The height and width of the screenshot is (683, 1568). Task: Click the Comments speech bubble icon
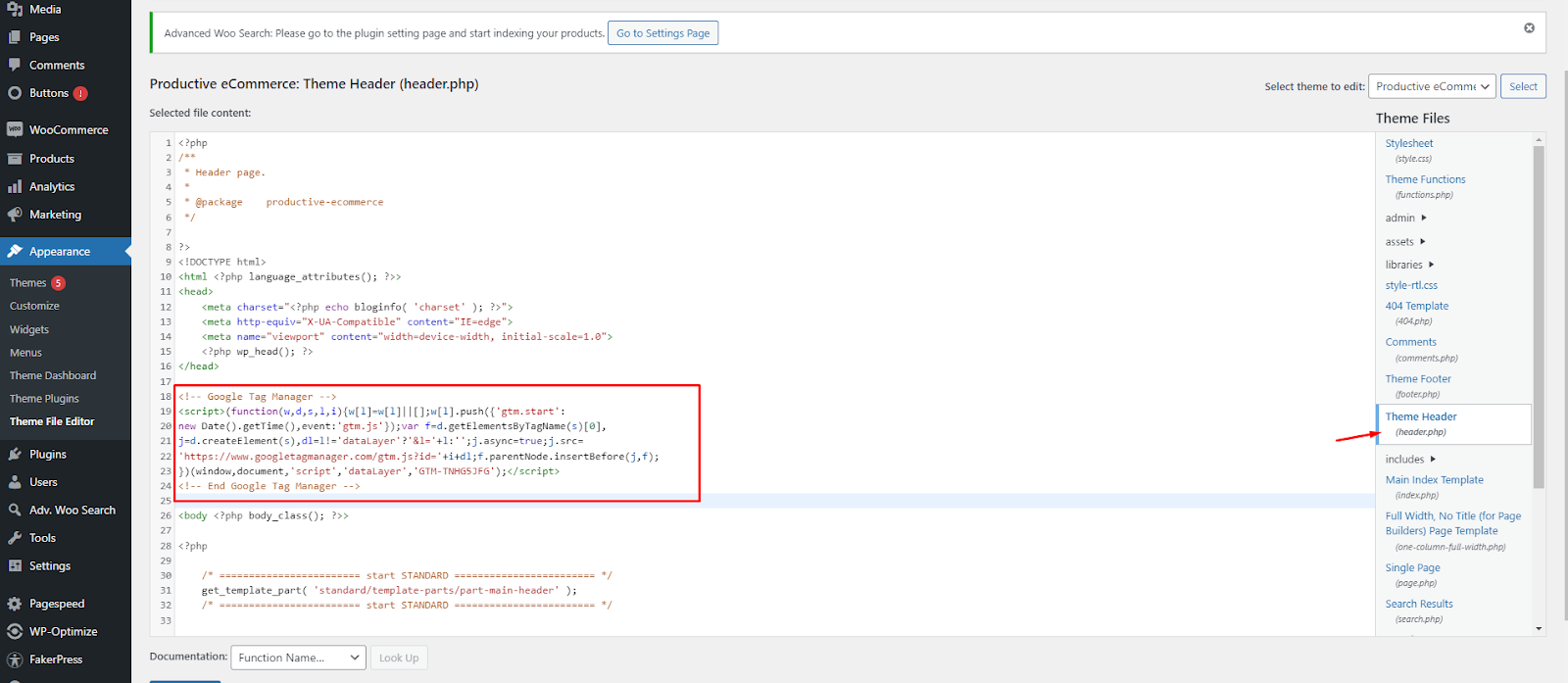(15, 65)
